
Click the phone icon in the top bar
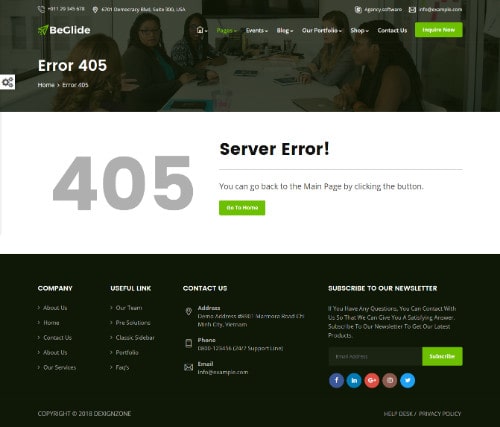point(41,9)
